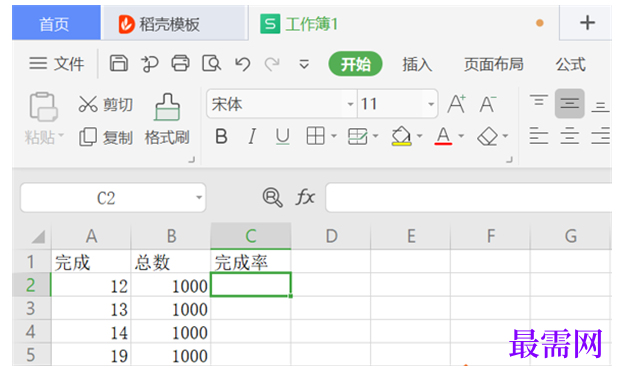This screenshot has width=621, height=375.
Task: Expand quick access toolbar customize arrow
Action: click(x=304, y=64)
